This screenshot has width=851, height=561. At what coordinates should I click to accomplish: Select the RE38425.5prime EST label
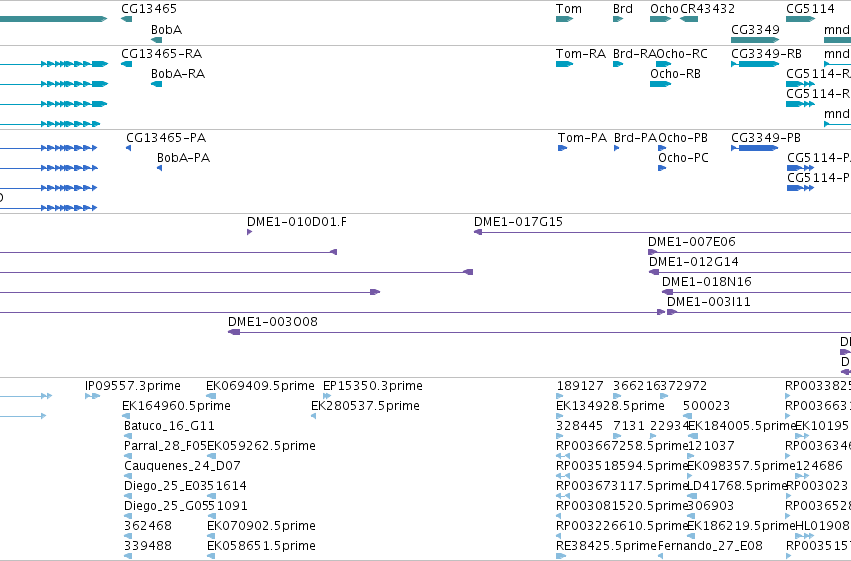pyautogui.click(x=607, y=546)
